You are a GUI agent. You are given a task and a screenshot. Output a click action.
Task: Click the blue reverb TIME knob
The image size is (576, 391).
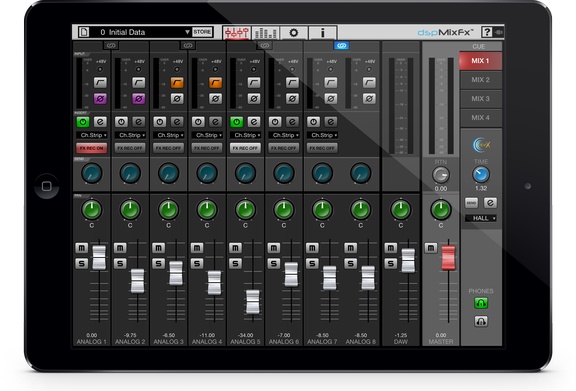(x=481, y=175)
